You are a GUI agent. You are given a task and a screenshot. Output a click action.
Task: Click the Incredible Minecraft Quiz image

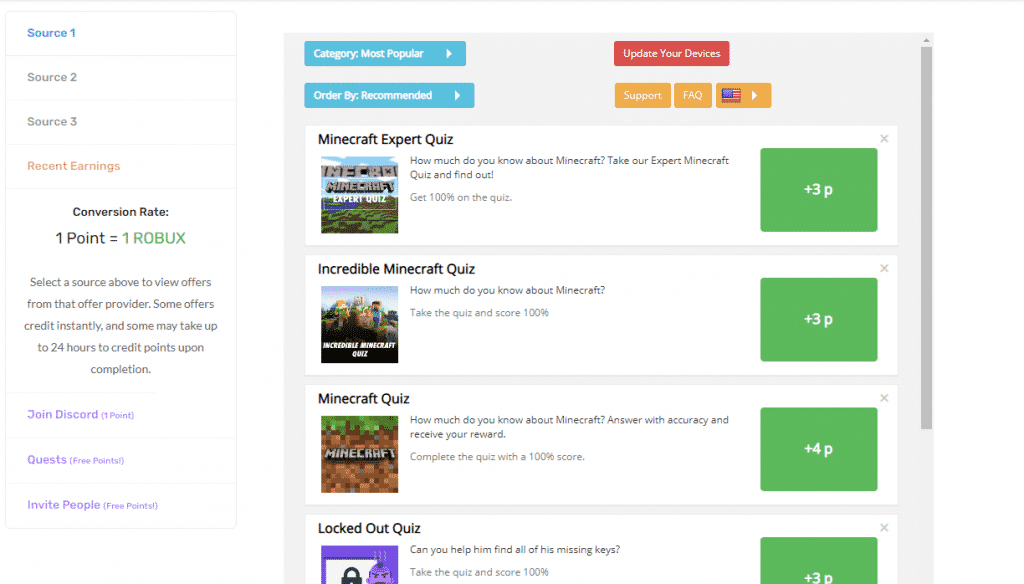(x=359, y=324)
